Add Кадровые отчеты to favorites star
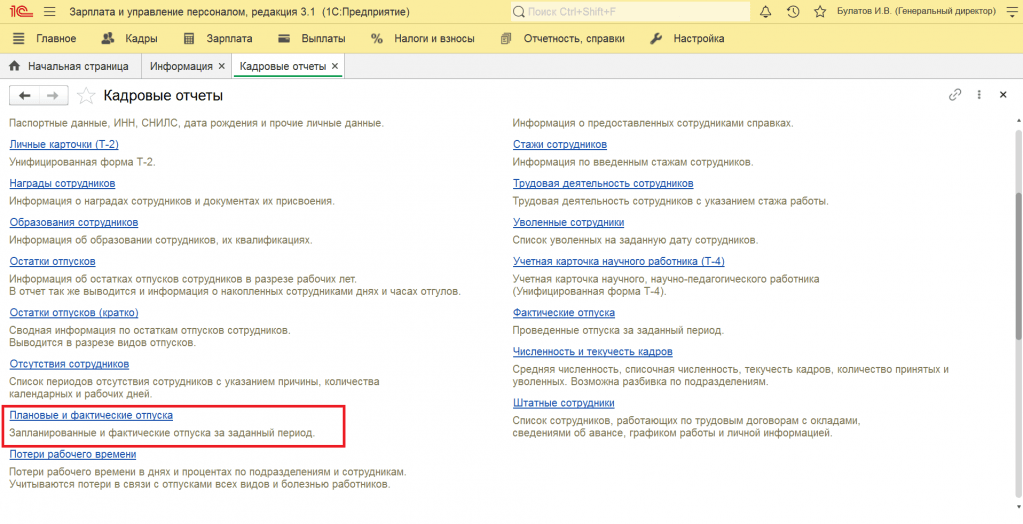Viewport: 1023px width, 524px height. tap(87, 96)
